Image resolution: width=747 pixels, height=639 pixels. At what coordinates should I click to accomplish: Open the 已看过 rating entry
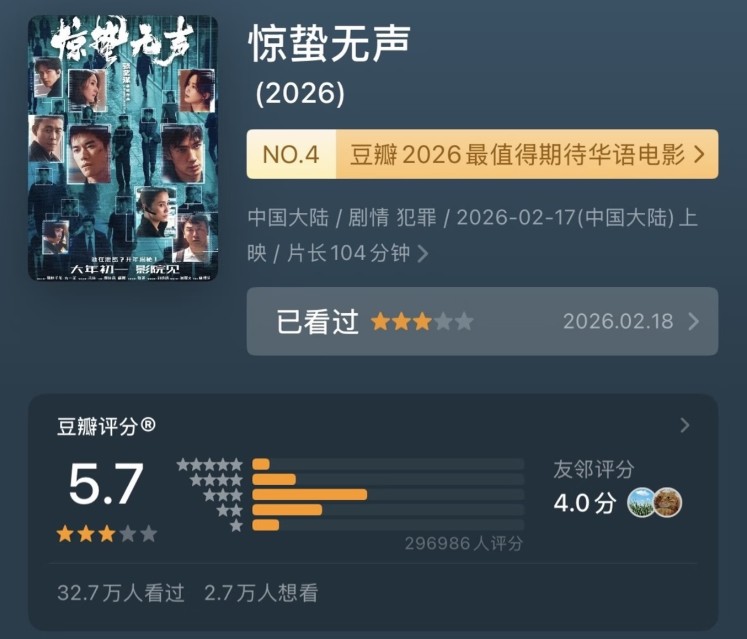coord(482,321)
